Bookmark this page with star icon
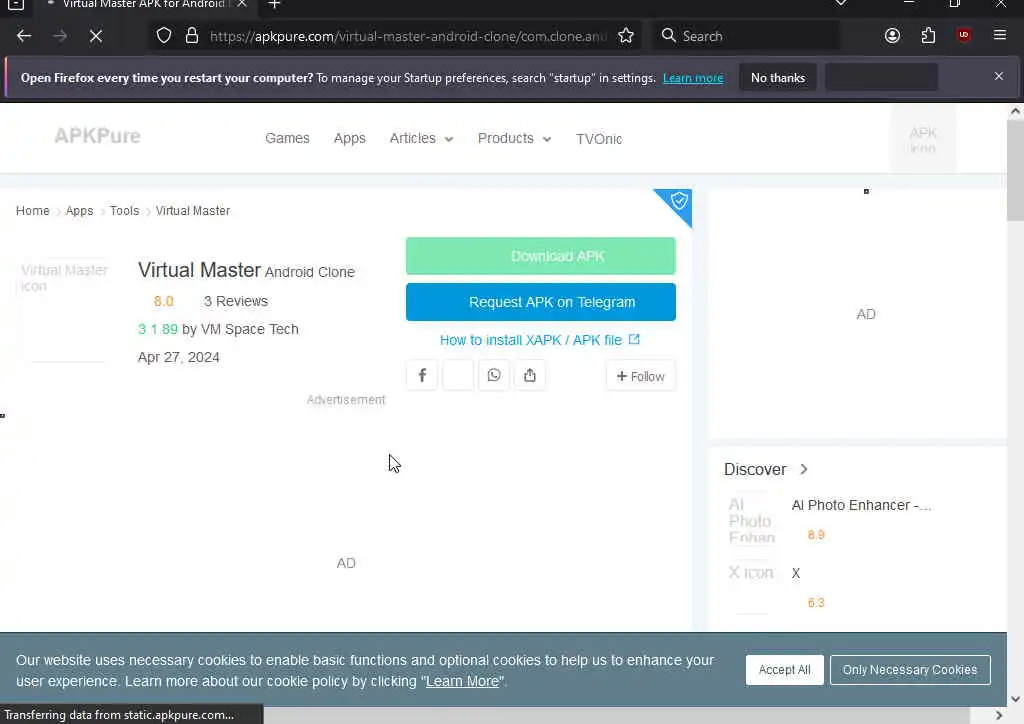Viewport: 1024px width, 724px height. [626, 36]
